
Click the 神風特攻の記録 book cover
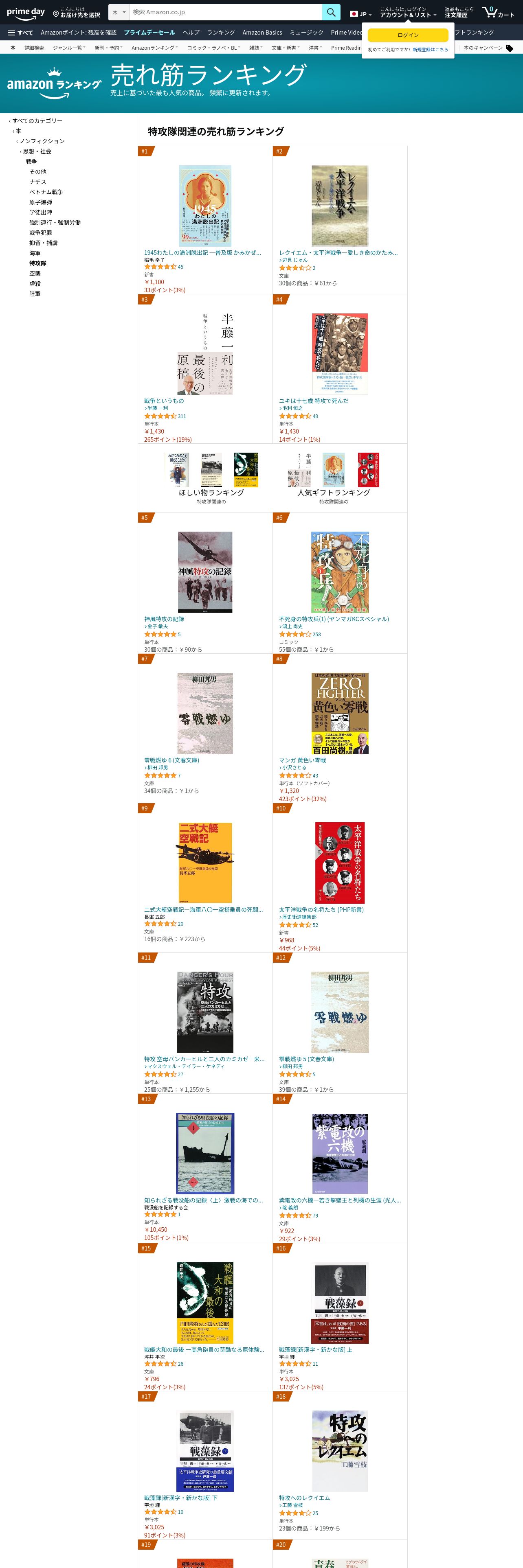pos(205,572)
